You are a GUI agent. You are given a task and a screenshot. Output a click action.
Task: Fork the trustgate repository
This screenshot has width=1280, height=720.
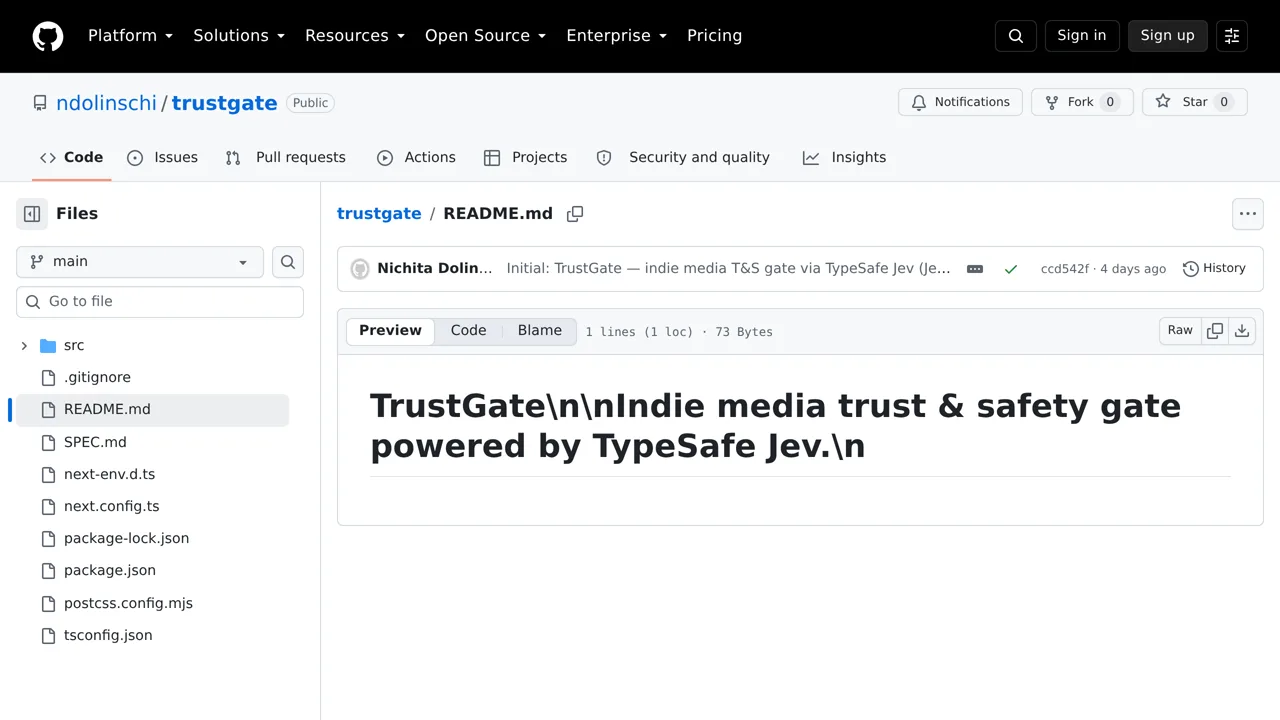pyautogui.click(x=1082, y=102)
